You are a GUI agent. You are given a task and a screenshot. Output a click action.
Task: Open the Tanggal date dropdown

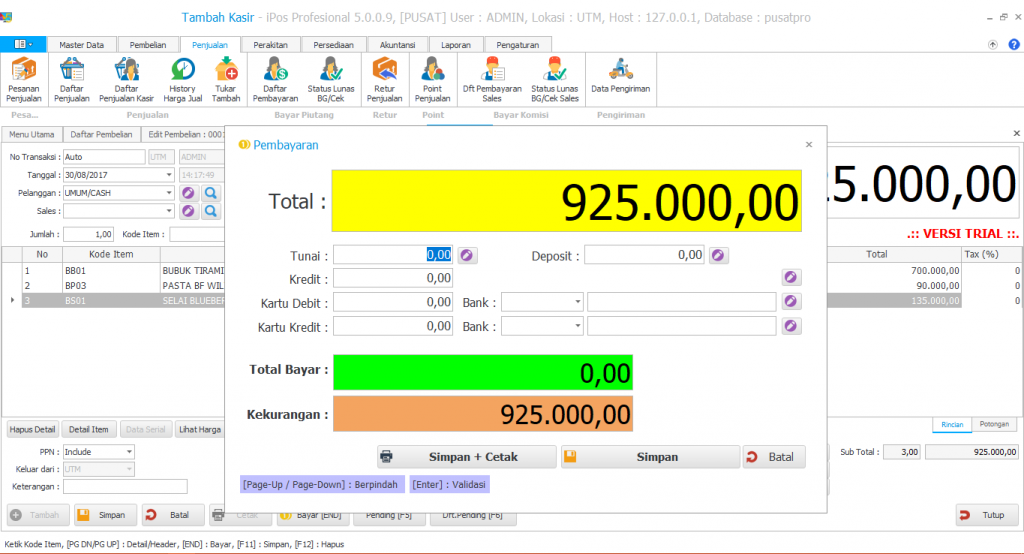pyautogui.click(x=168, y=175)
